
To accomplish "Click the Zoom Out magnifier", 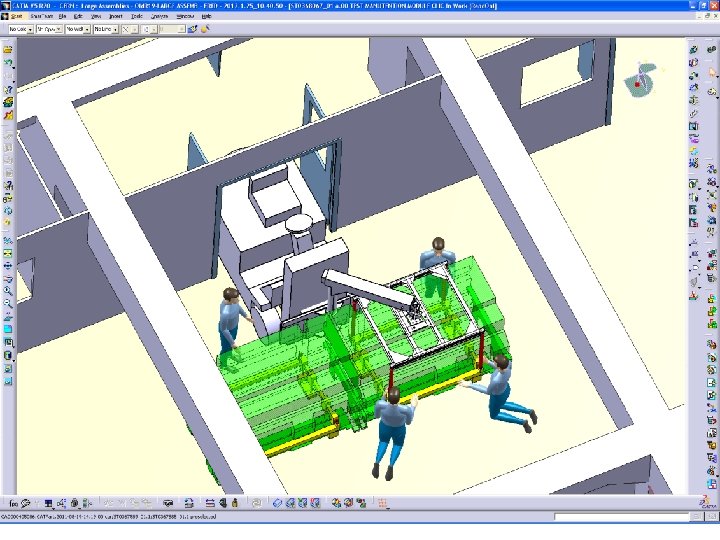I will tap(8, 304).
